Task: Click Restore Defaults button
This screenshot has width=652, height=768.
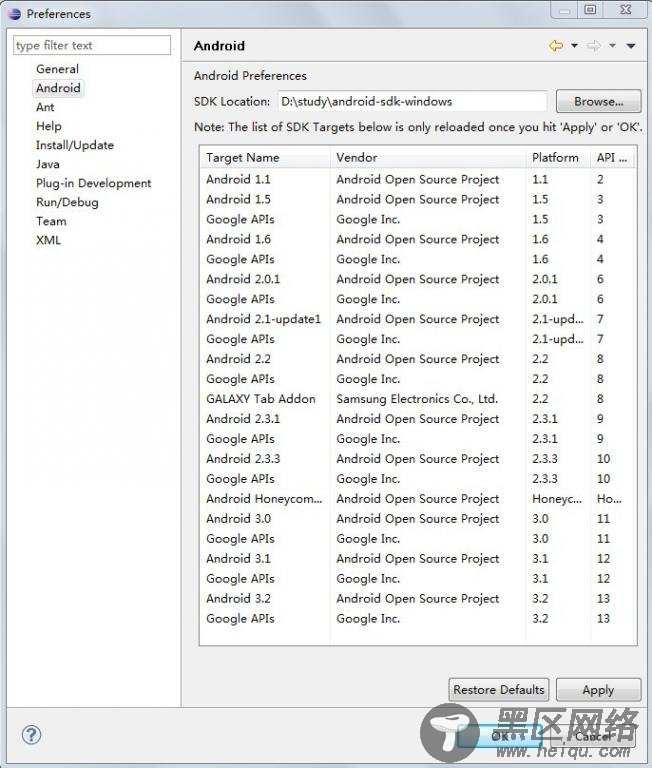Action: coord(499,690)
